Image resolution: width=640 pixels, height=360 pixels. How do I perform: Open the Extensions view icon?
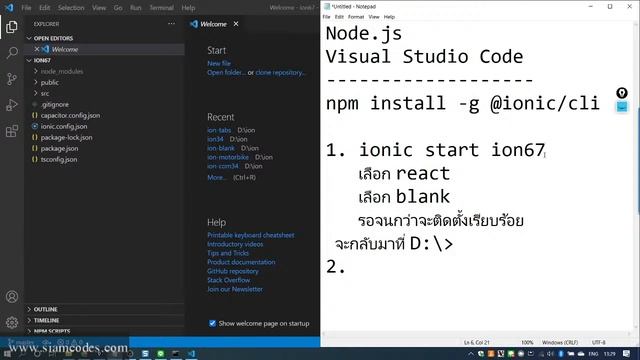12,131
